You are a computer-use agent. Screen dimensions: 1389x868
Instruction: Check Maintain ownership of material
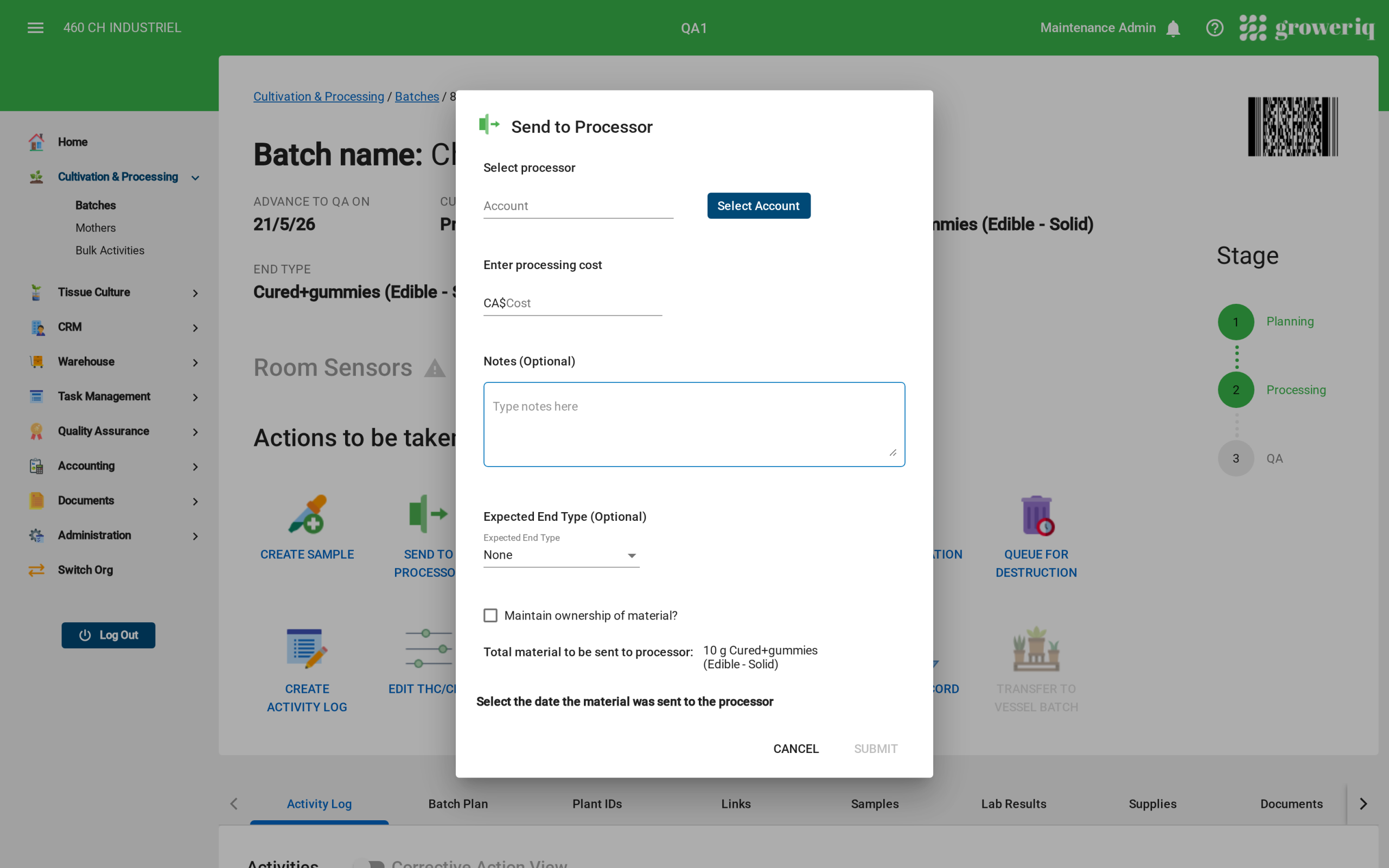click(x=490, y=615)
